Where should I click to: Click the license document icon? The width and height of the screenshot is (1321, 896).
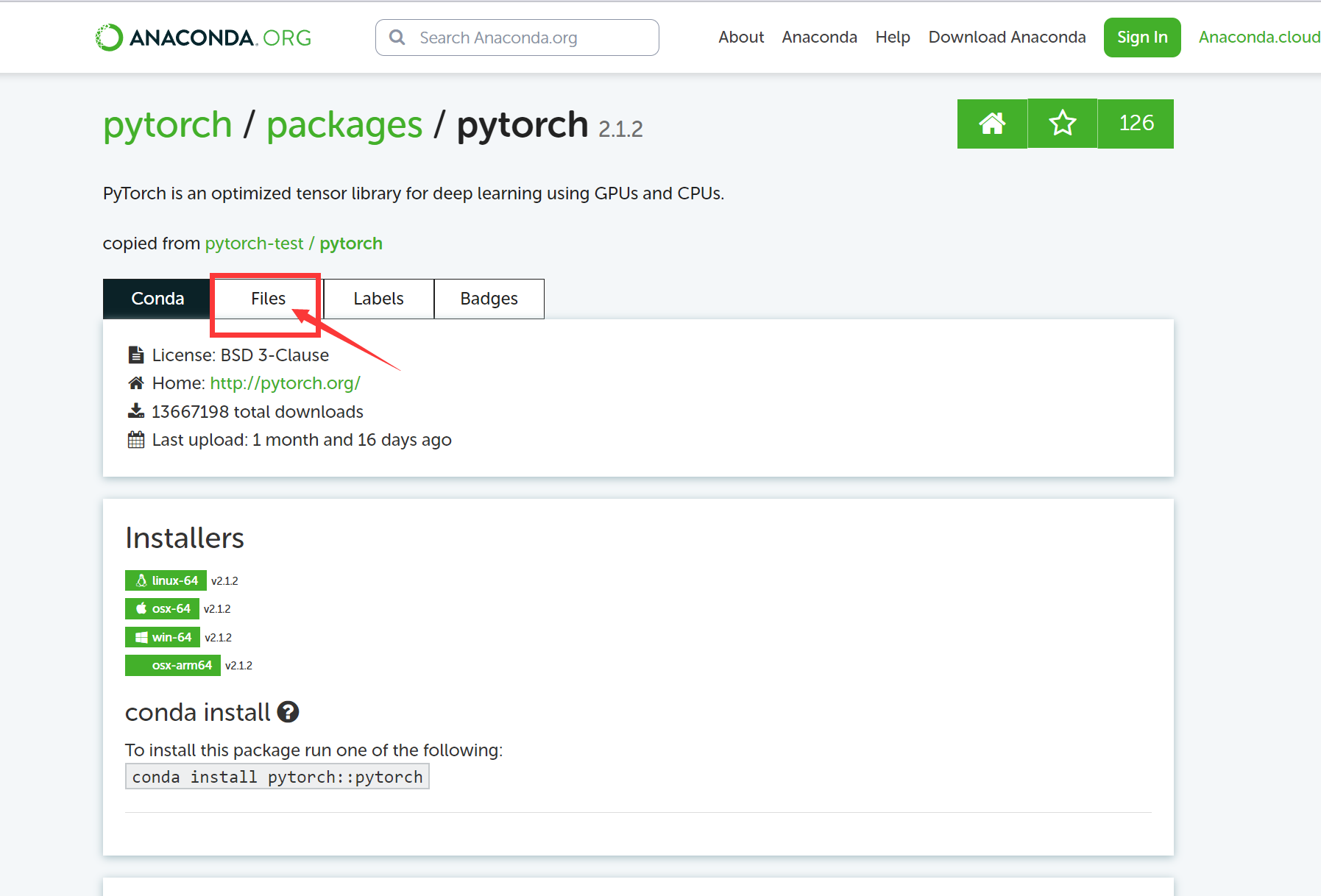[136, 355]
